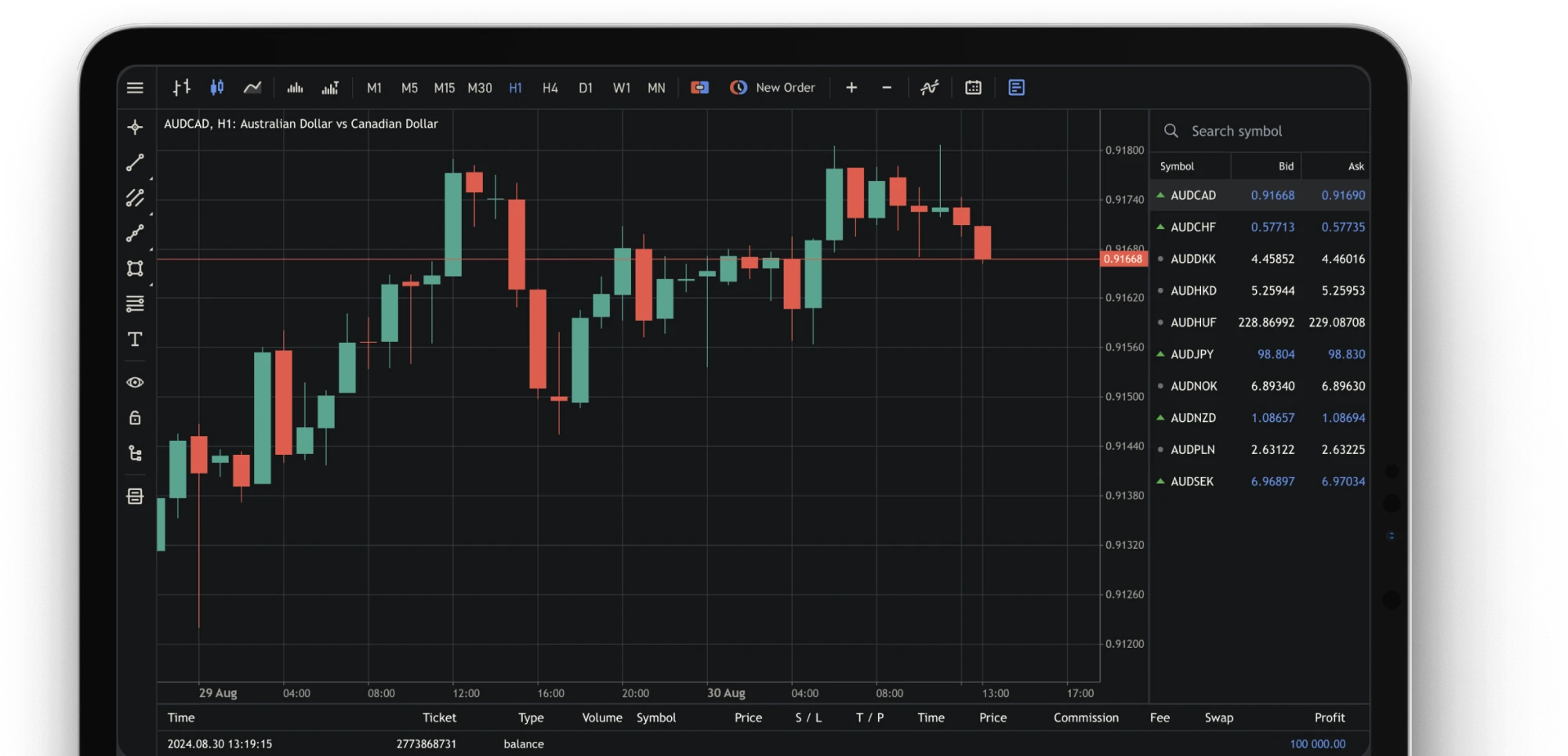This screenshot has width=1568, height=756.
Task: Toggle the bottom toolbox panel icon
Action: click(135, 496)
